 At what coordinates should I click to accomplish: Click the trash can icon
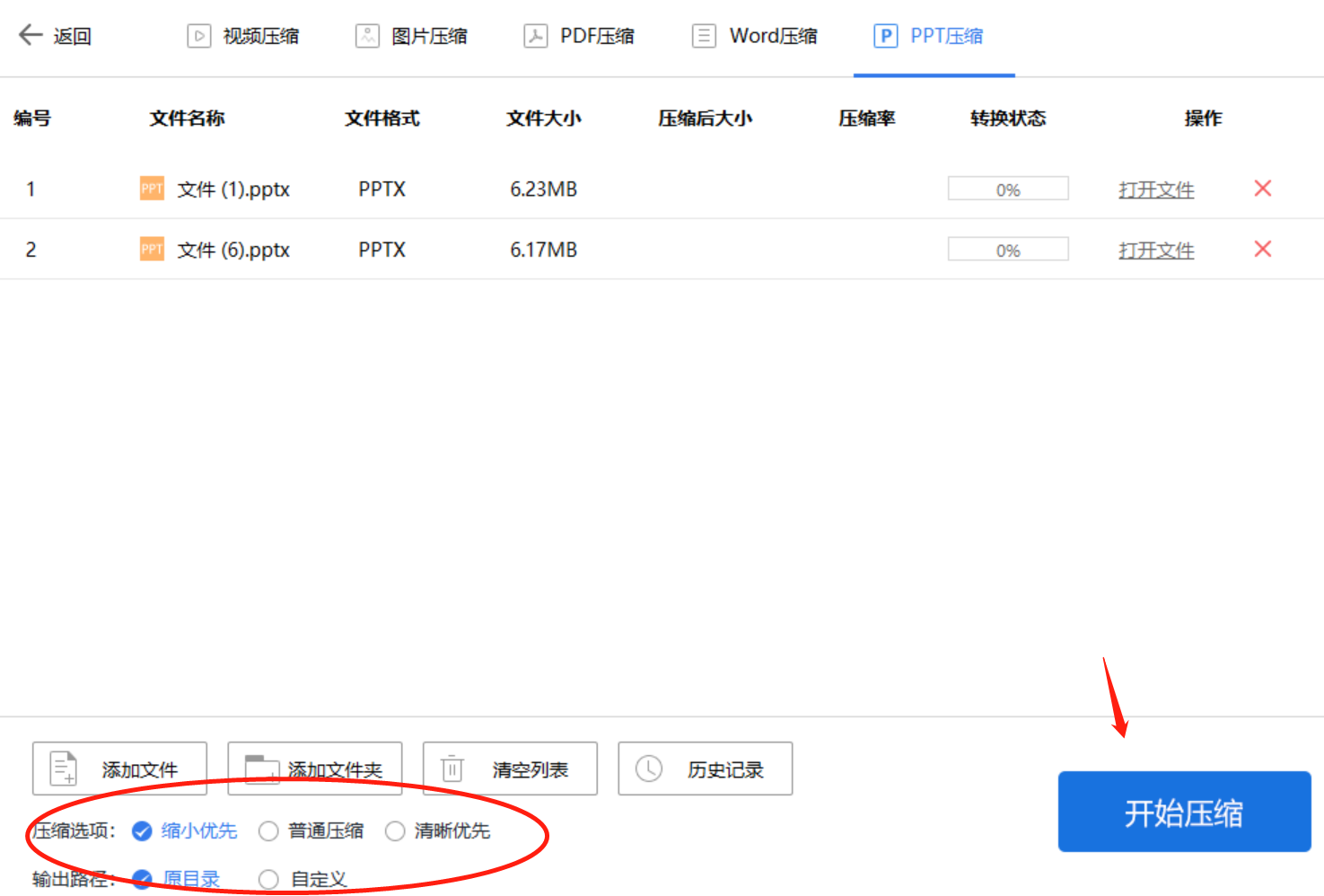tap(452, 769)
